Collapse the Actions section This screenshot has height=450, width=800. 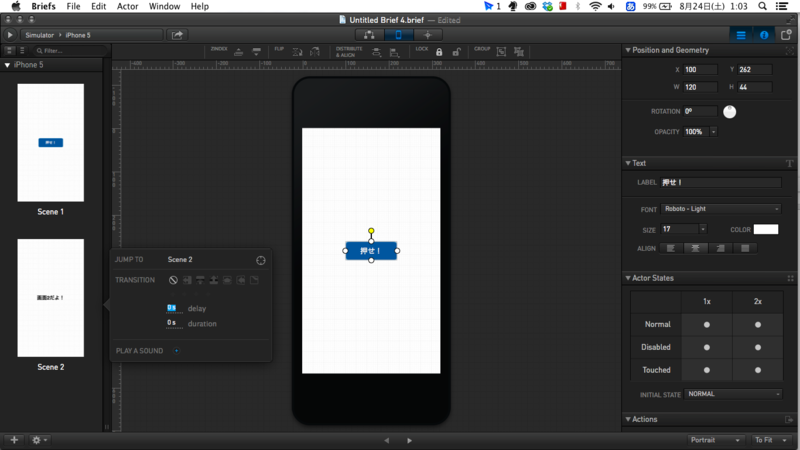pos(628,419)
